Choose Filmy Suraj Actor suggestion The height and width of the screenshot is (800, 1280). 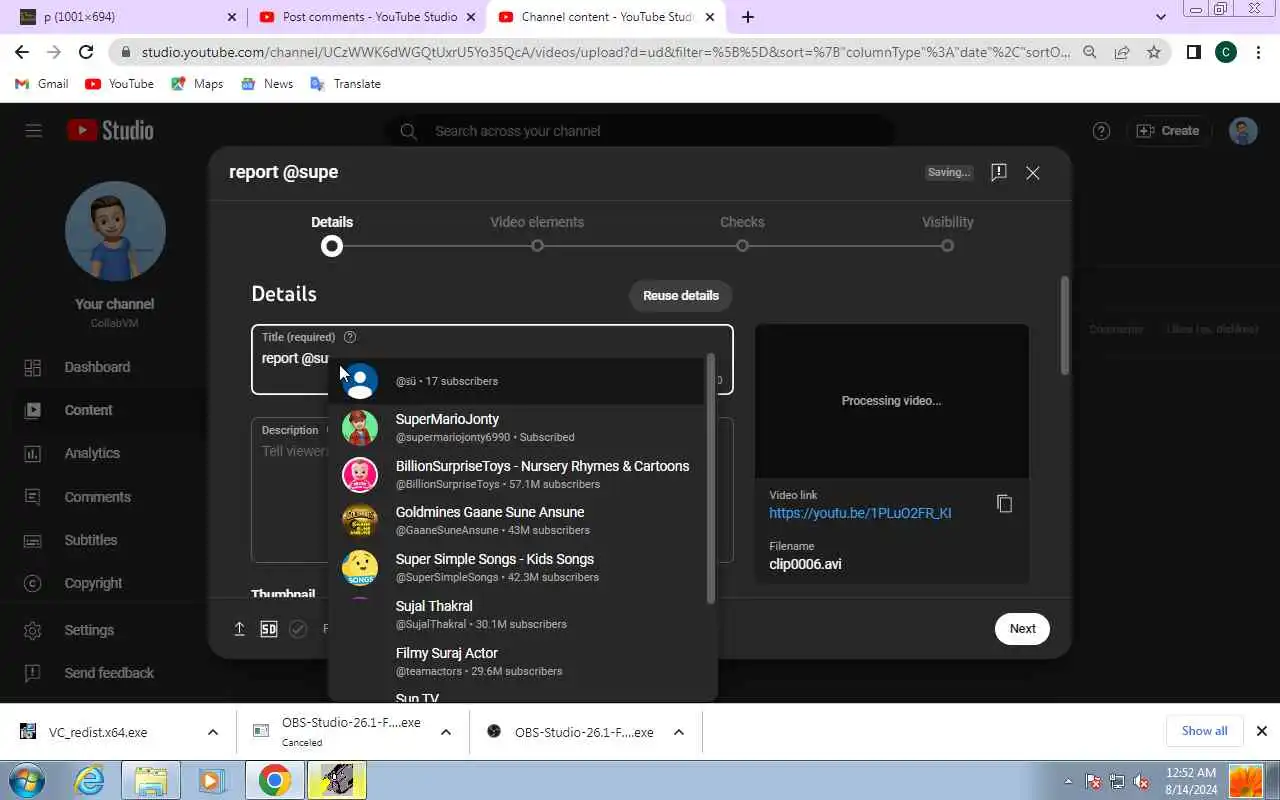[516, 661]
